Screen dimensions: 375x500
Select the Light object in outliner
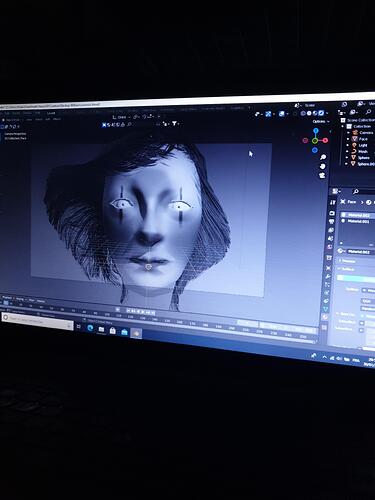click(363, 145)
